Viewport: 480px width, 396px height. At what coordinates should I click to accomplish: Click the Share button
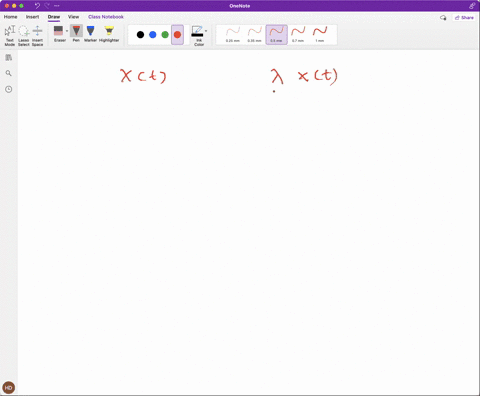pos(464,18)
